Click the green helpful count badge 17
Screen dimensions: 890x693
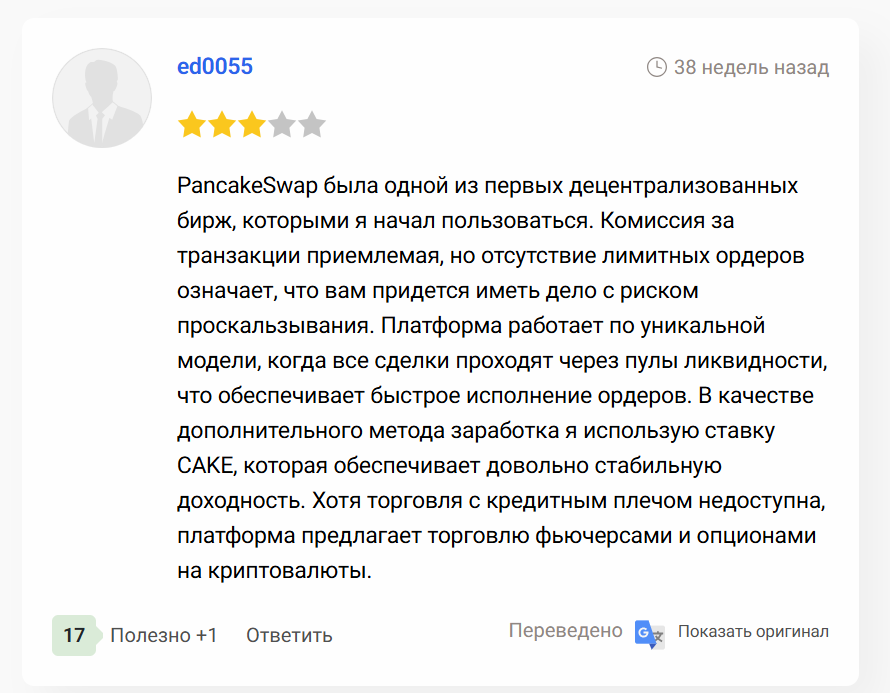coord(74,635)
